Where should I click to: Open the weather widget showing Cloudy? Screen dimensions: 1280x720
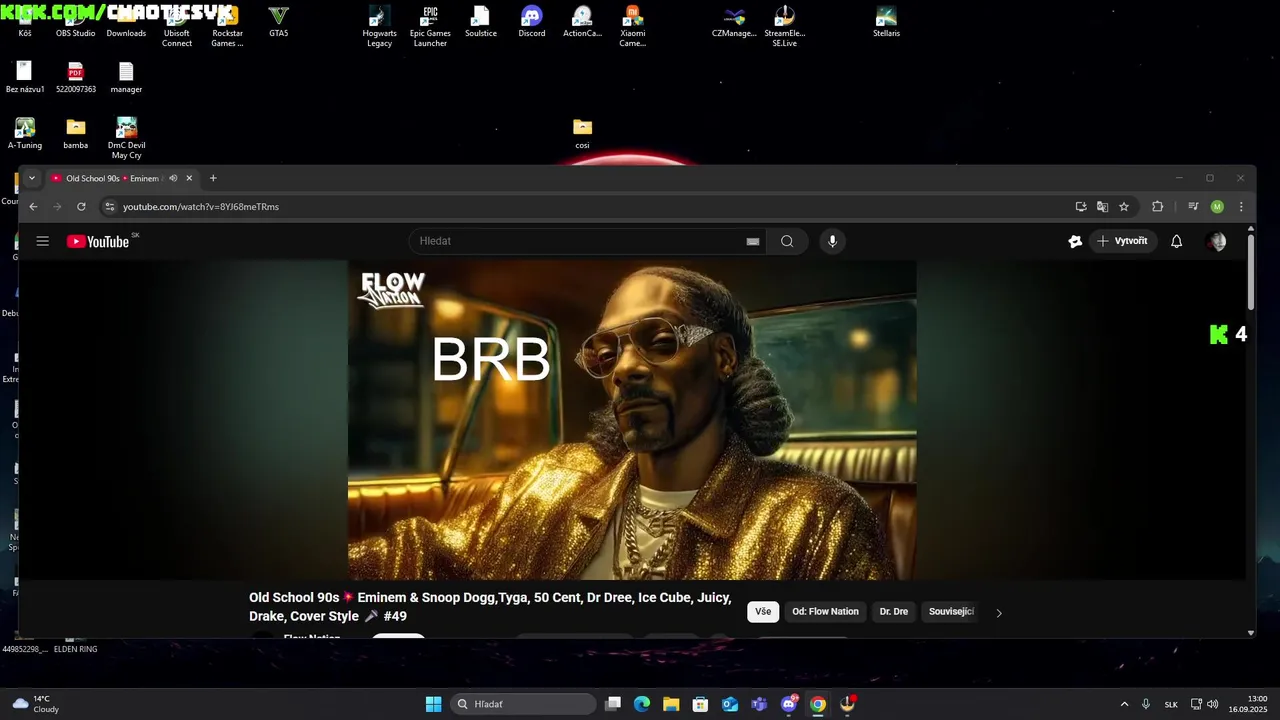36,704
